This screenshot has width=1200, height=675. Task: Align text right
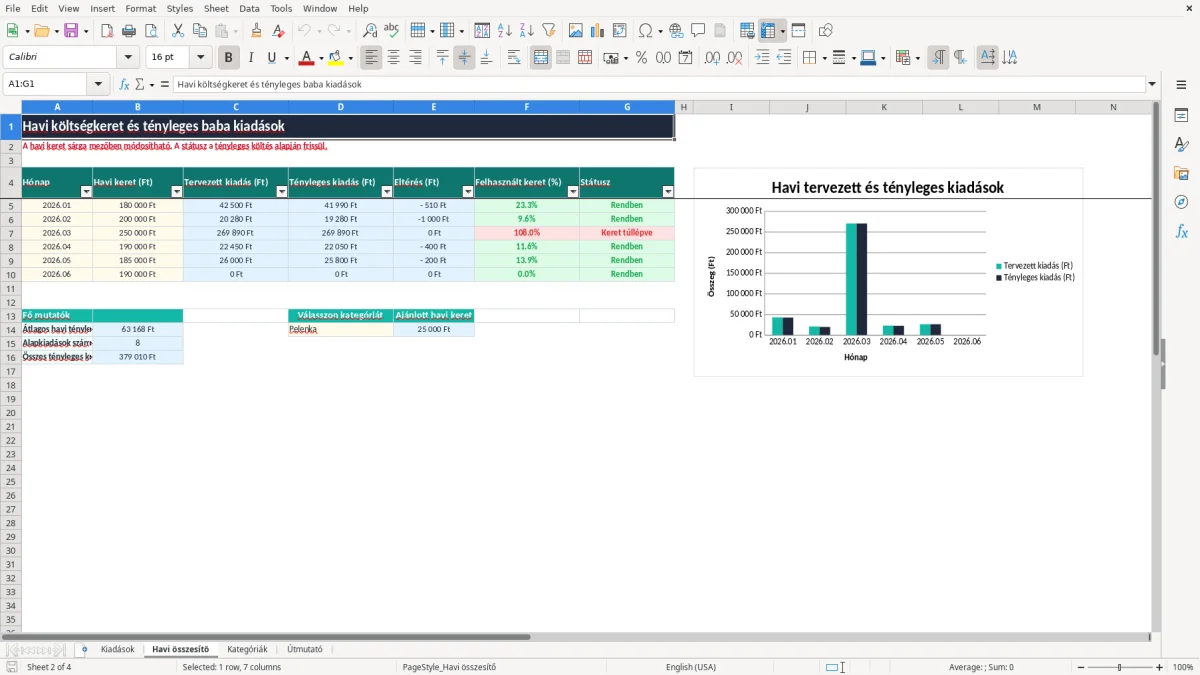tap(416, 58)
